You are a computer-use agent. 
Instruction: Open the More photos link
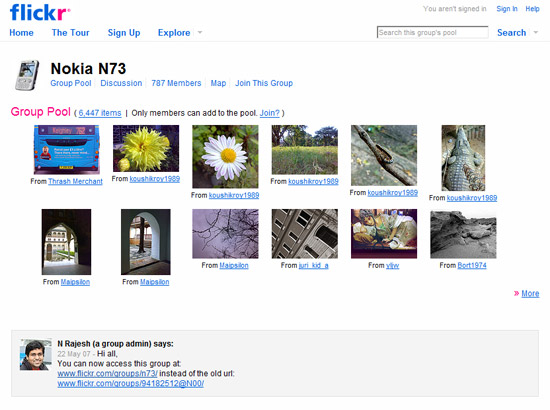(x=530, y=293)
